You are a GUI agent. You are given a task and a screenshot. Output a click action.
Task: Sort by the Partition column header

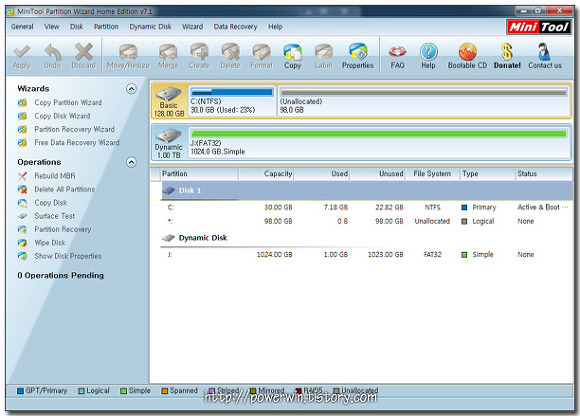click(x=199, y=174)
